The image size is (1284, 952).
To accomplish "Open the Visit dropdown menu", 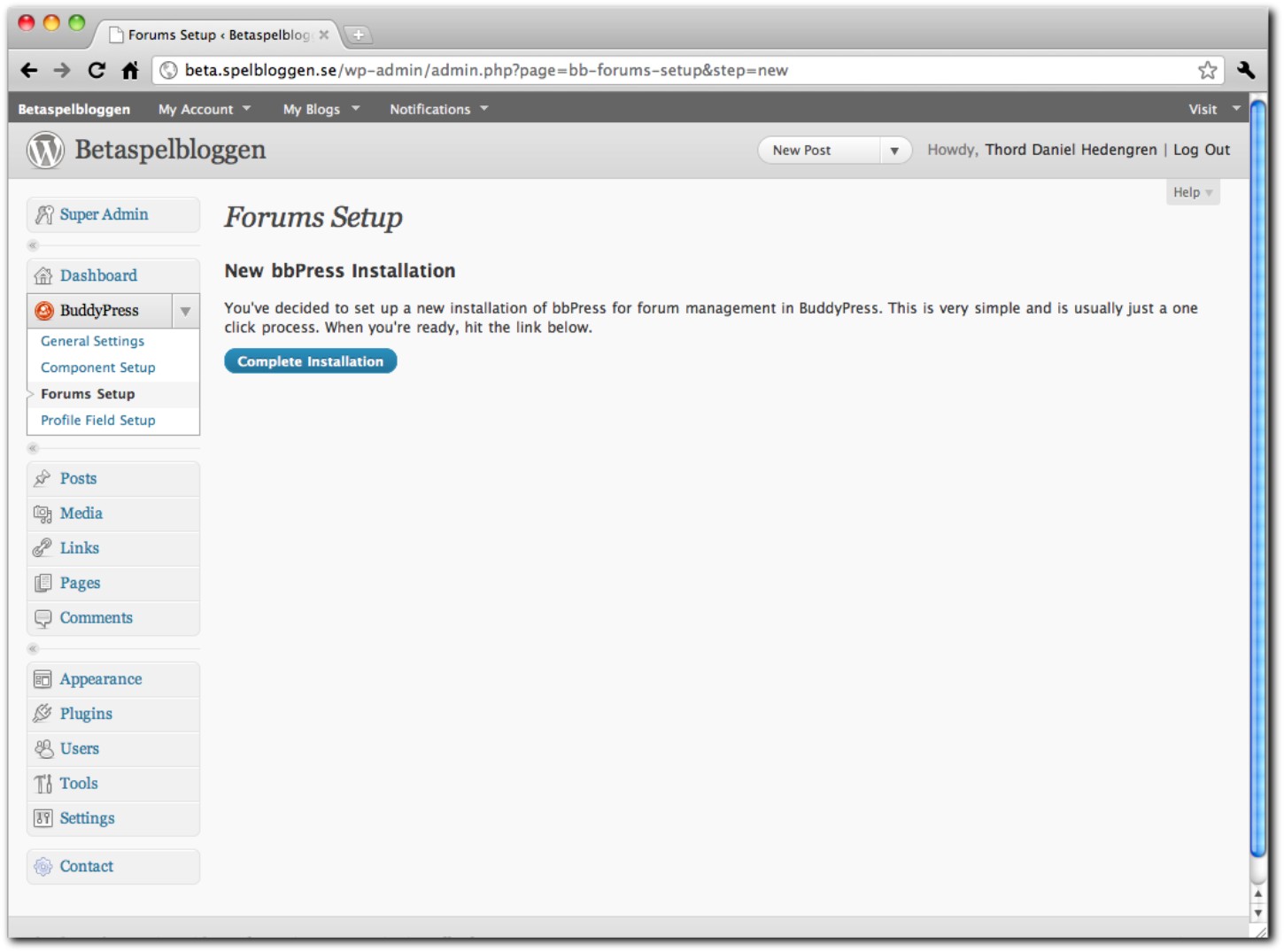I will (1214, 109).
